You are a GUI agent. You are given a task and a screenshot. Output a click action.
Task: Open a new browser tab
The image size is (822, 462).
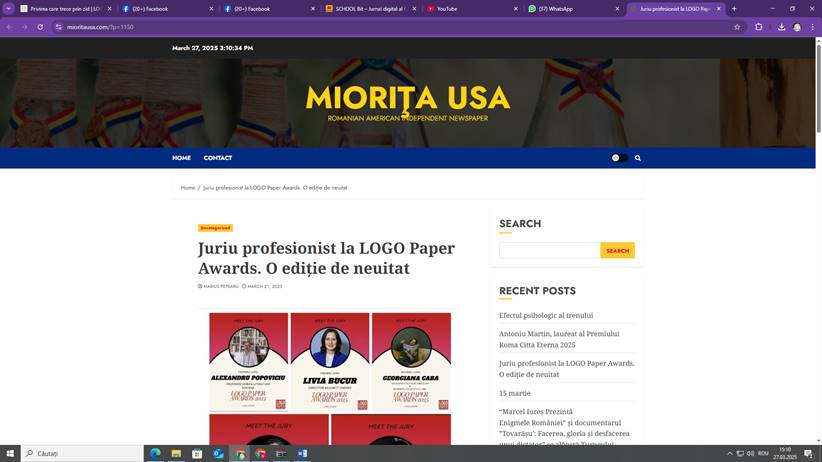tap(734, 9)
